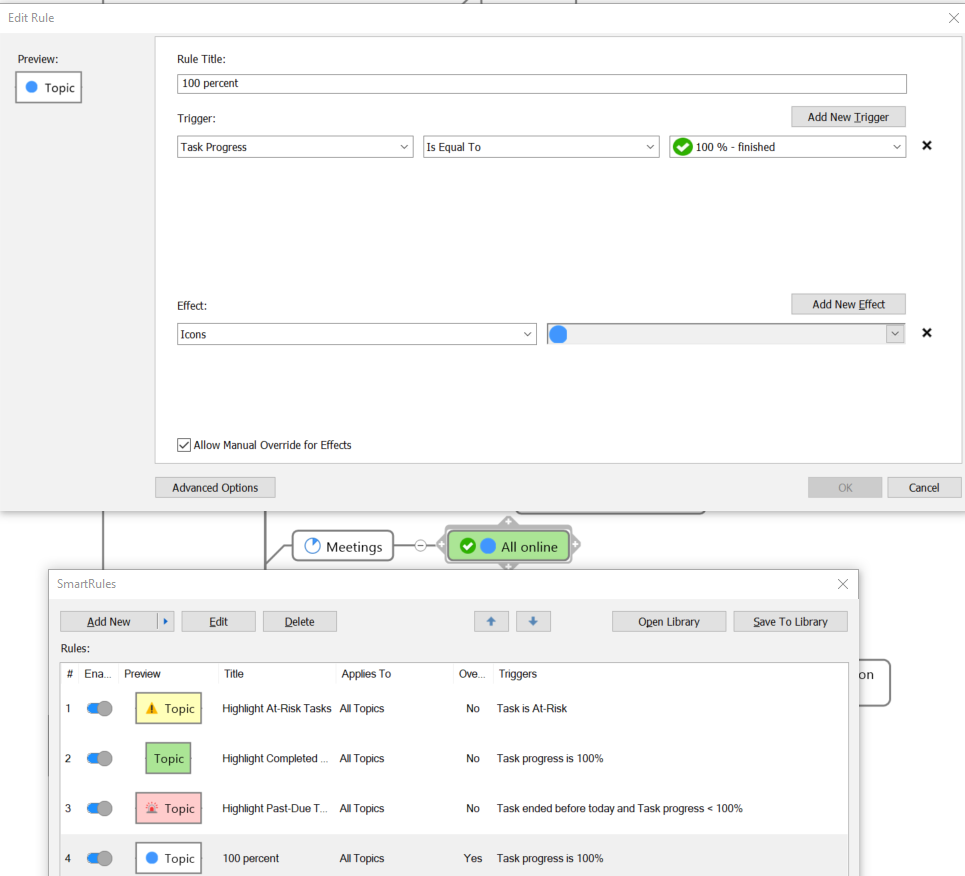The image size is (965, 876).
Task: Remove the Icons effect row
Action: tap(926, 333)
